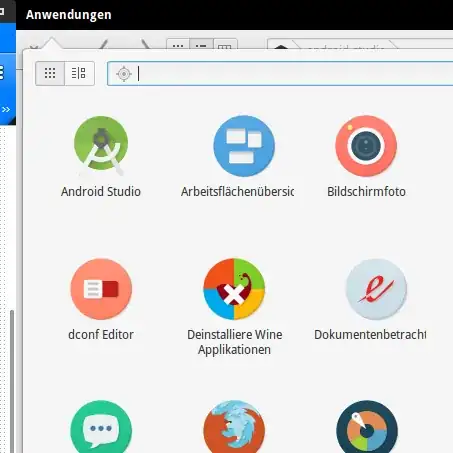Open the Arbeitsflächenübersicht app
The height and width of the screenshot is (453, 453).
[x=244, y=146]
